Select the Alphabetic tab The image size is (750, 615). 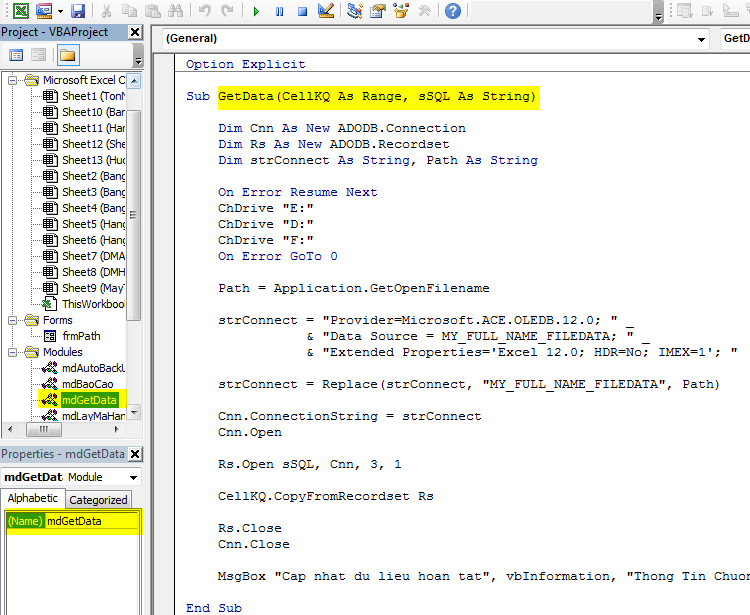tap(33, 499)
